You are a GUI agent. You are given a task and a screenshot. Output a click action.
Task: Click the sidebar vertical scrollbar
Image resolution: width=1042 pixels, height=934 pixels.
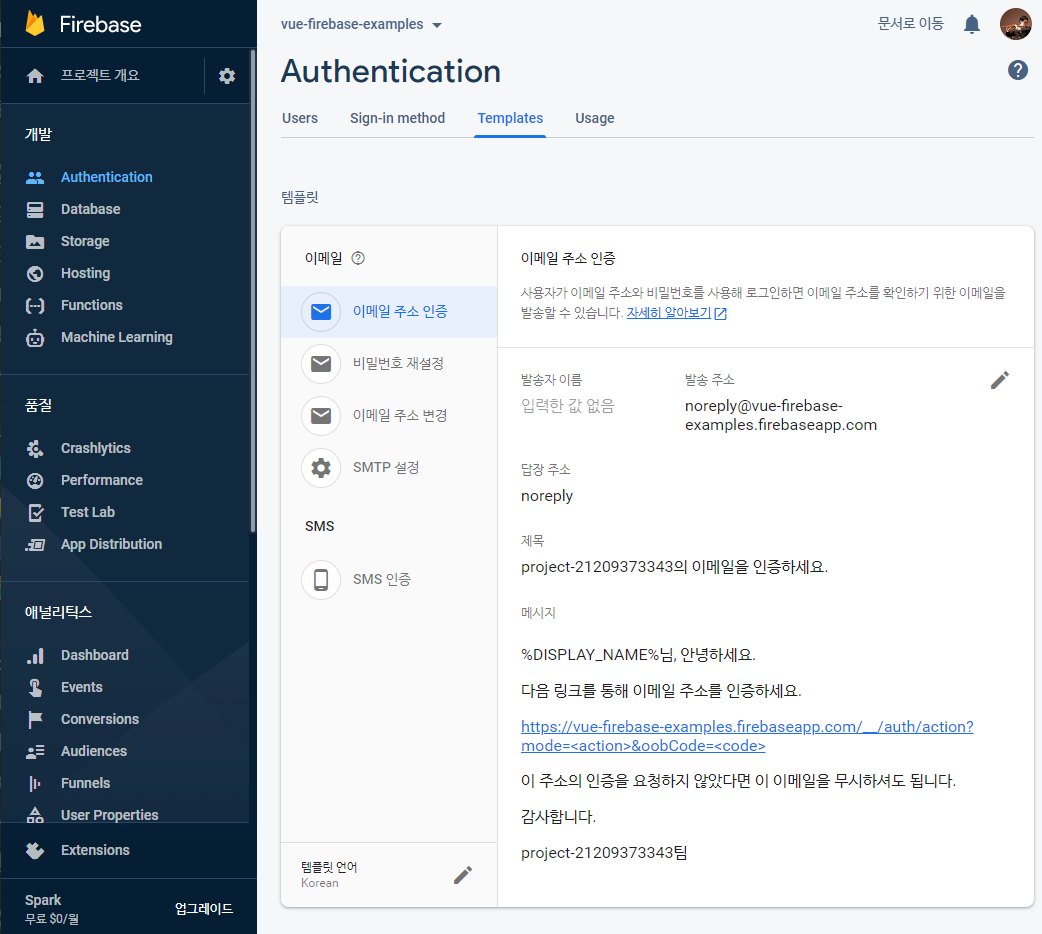(253, 291)
